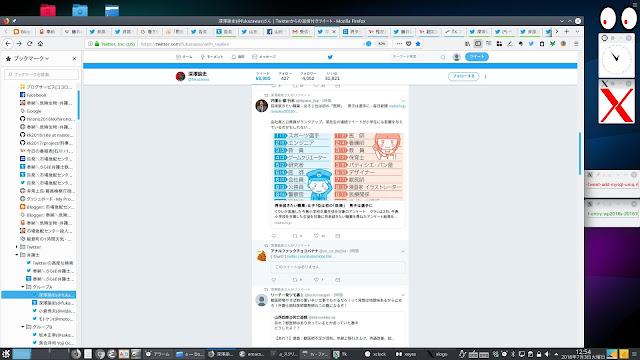Open a new tab with plus button

click(567, 31)
